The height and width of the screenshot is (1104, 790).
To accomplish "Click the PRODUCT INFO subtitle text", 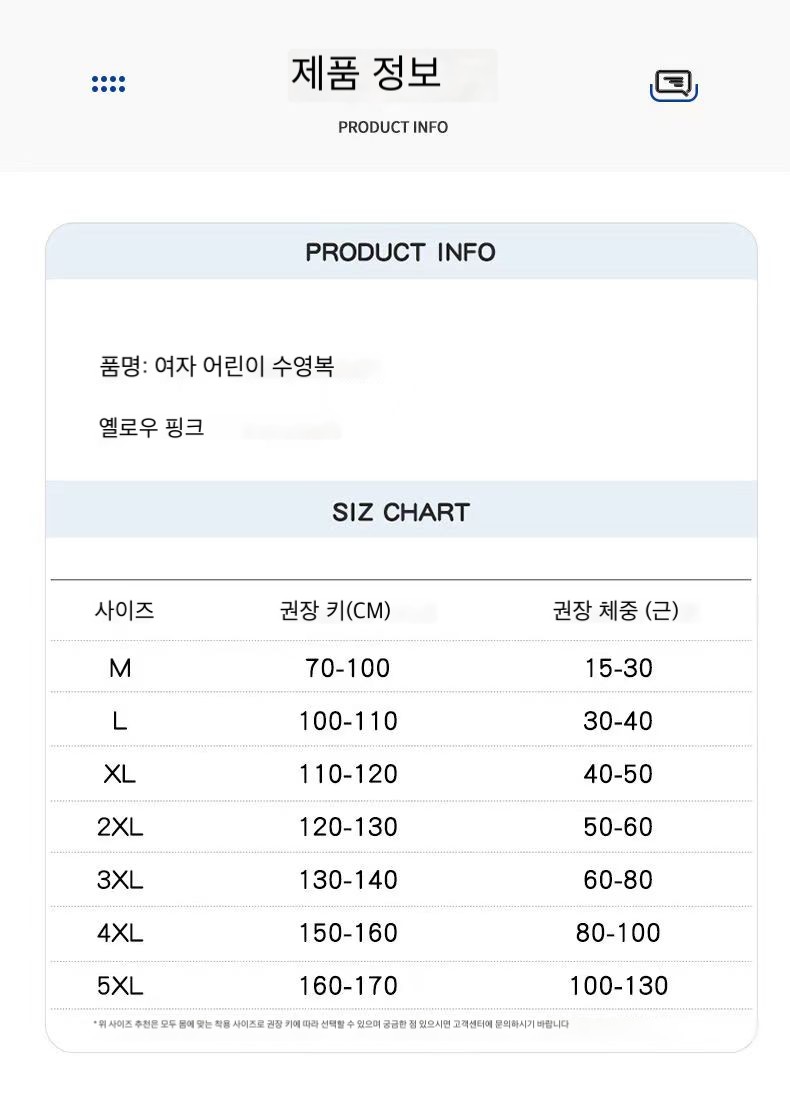I will point(393,127).
